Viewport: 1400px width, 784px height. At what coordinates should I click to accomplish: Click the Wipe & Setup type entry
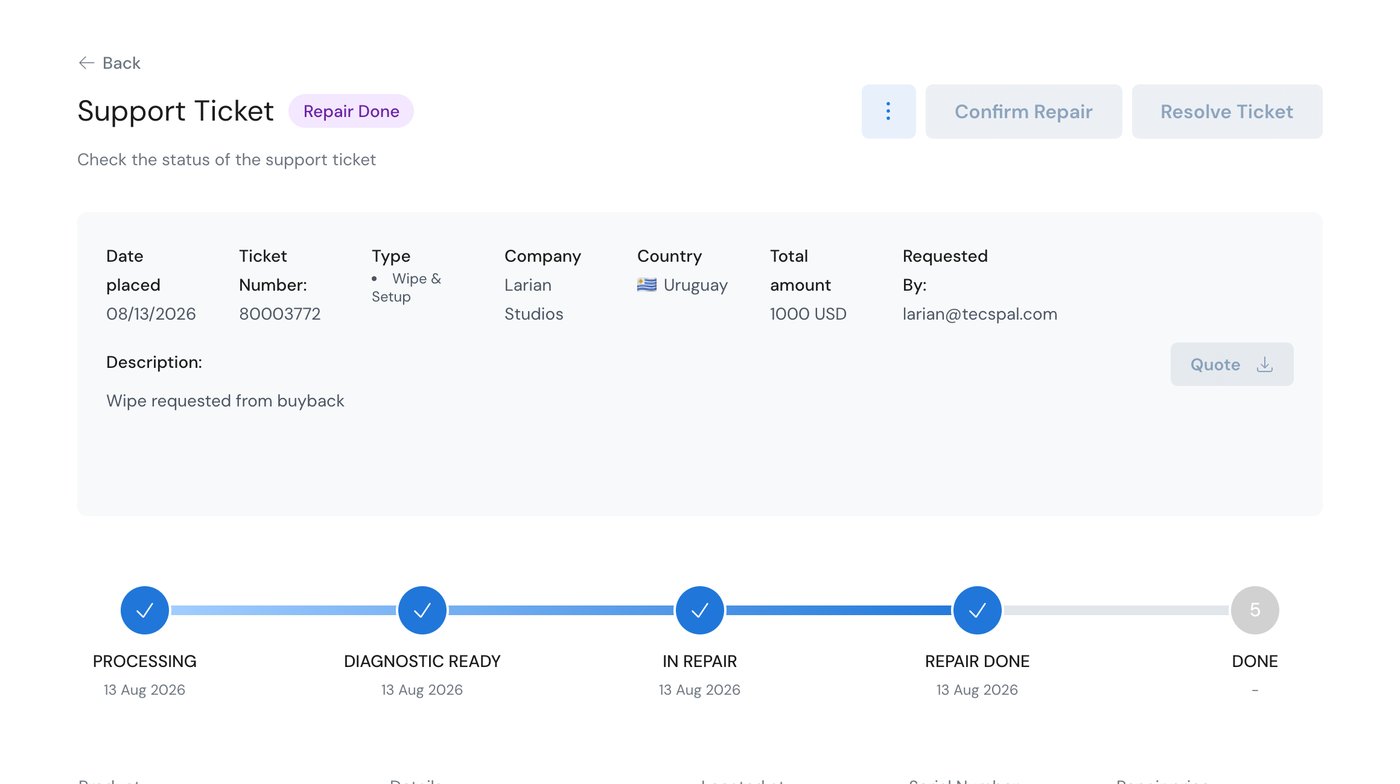pos(407,287)
